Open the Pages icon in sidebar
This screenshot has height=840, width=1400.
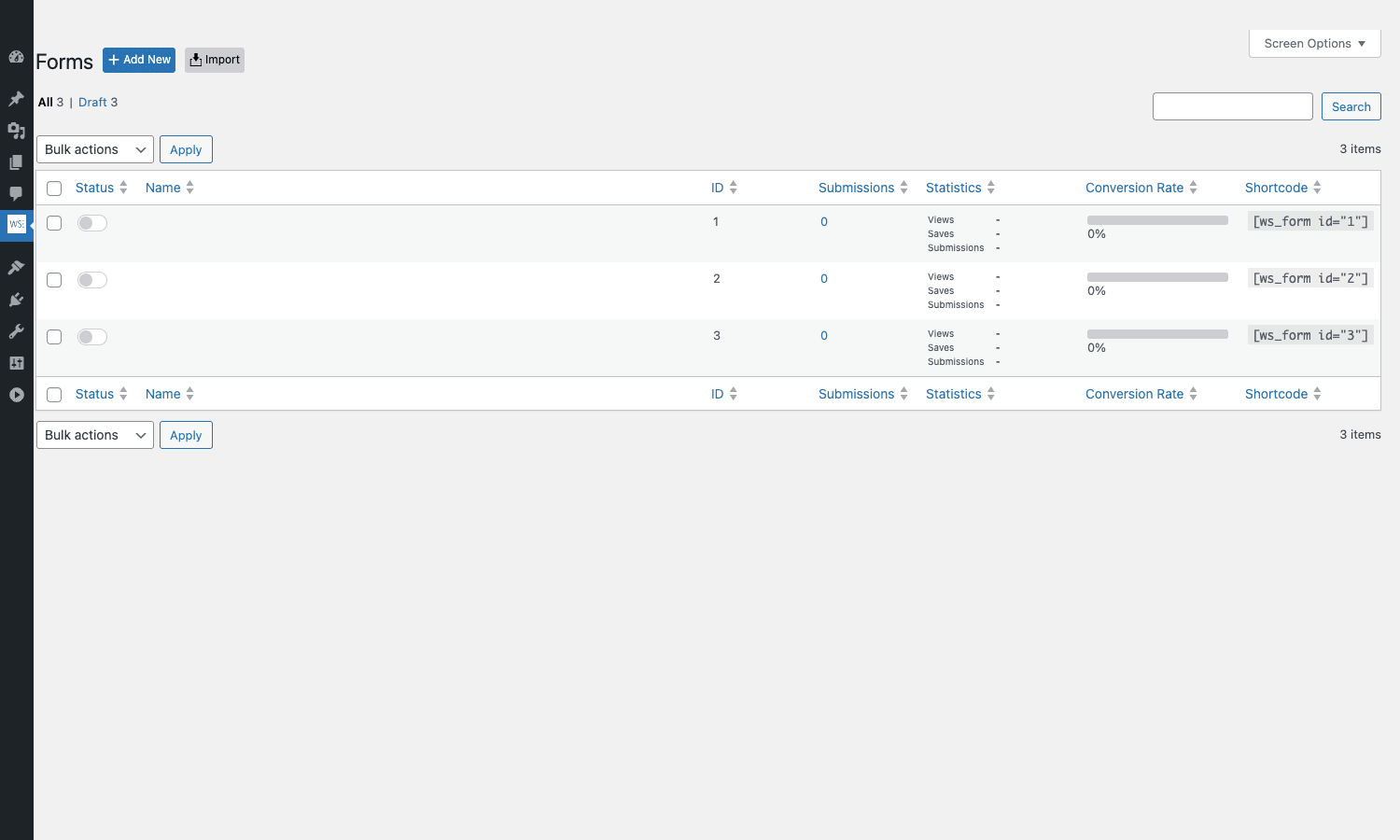16,162
